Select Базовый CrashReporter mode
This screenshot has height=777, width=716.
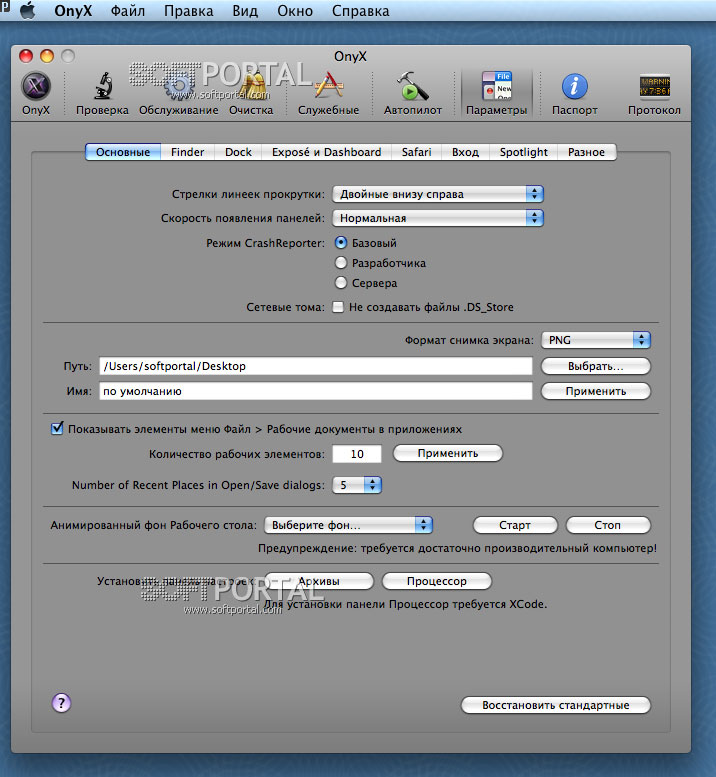click(x=341, y=243)
